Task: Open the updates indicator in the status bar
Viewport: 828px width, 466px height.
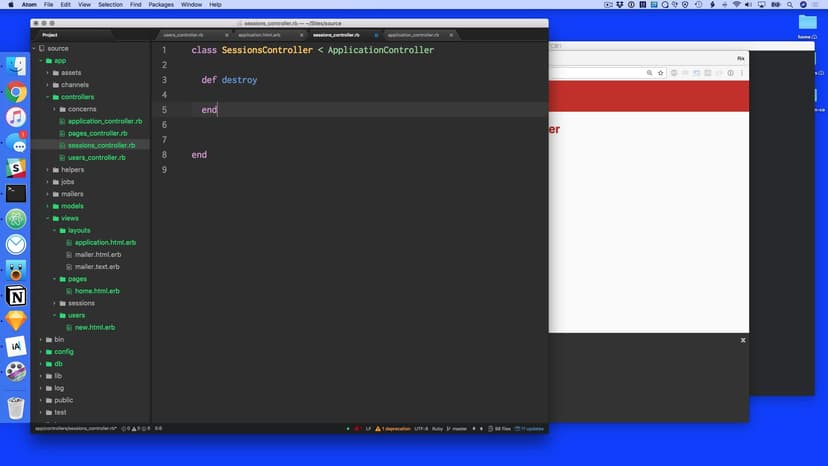Action: coord(531,428)
